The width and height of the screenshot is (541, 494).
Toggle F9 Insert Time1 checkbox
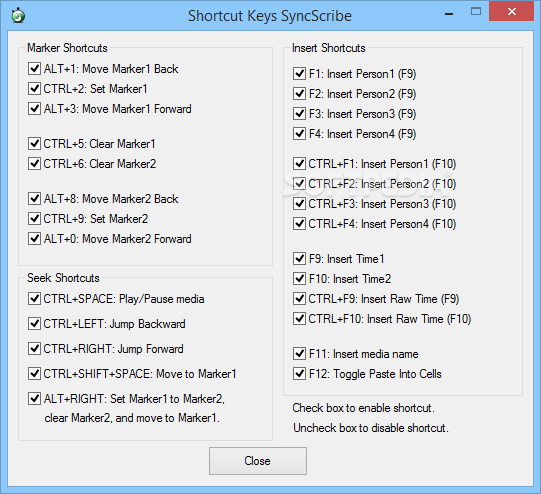click(x=299, y=258)
